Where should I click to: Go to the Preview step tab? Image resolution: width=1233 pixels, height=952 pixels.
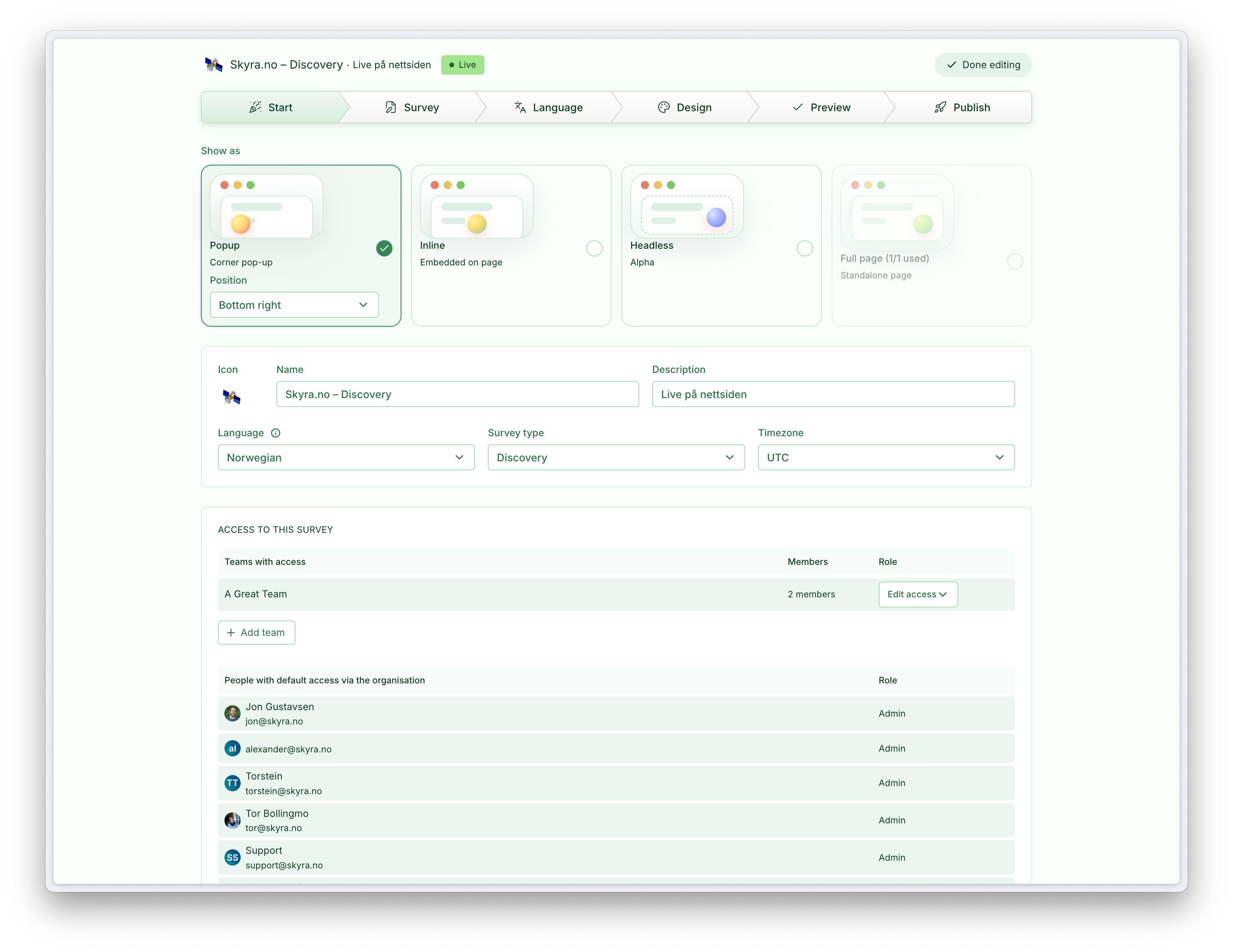821,107
